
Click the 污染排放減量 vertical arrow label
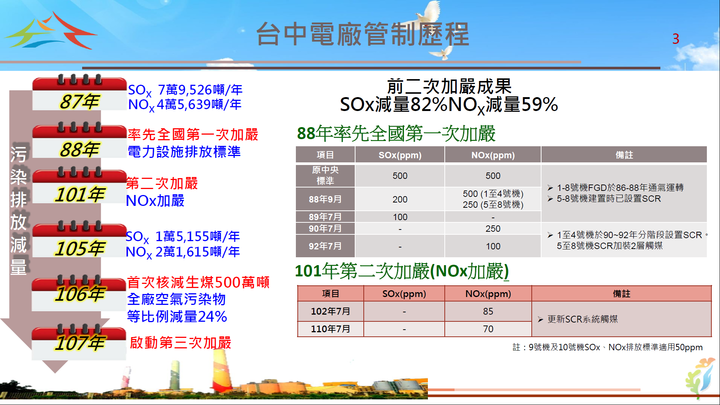[x=18, y=210]
